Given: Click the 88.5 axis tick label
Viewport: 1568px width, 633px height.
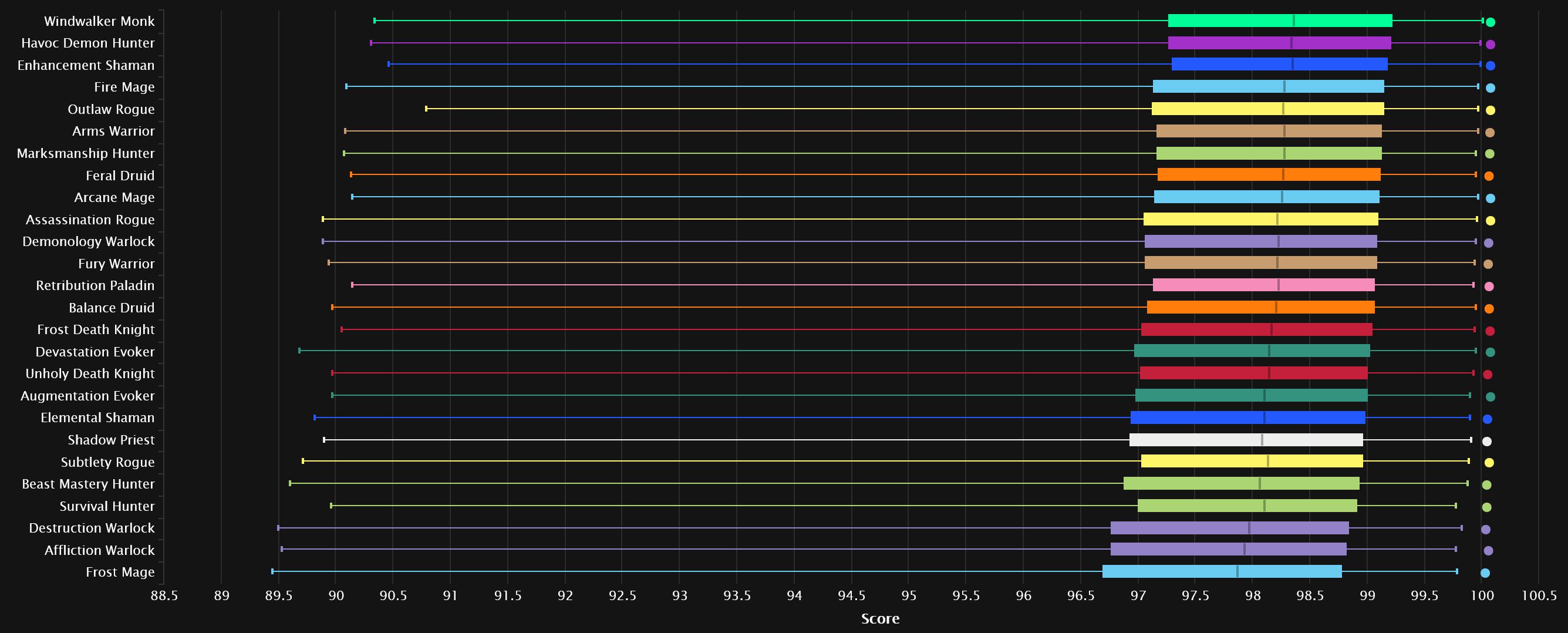Looking at the screenshot, I should (164, 596).
